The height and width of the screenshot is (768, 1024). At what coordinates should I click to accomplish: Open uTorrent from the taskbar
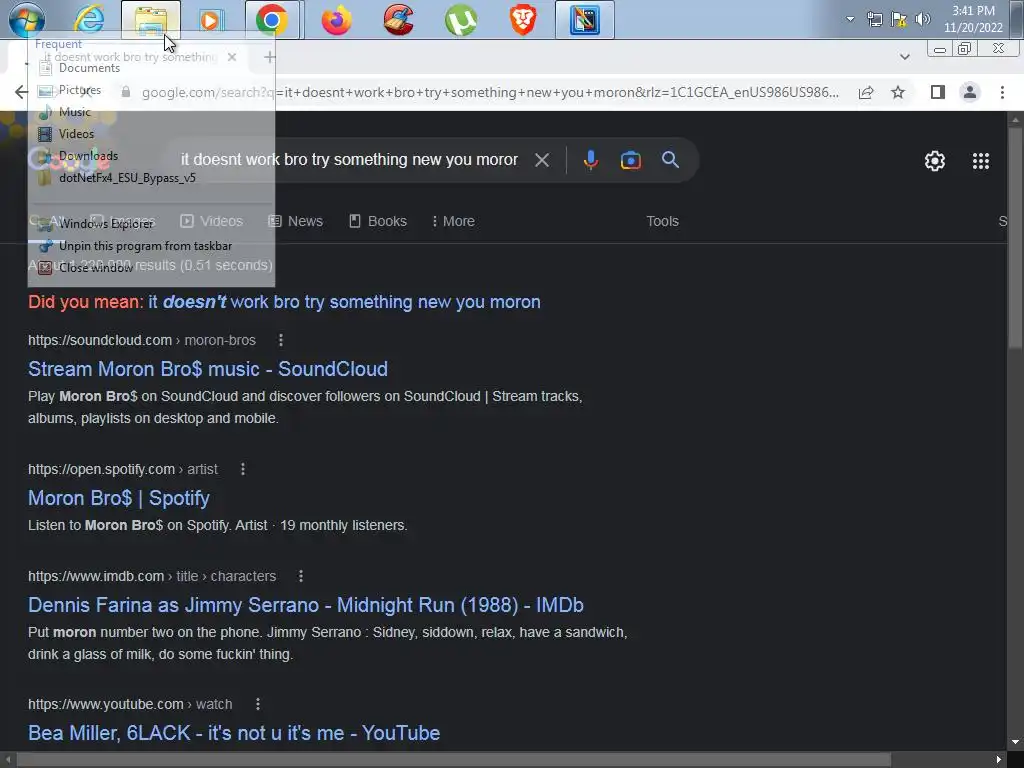460,20
